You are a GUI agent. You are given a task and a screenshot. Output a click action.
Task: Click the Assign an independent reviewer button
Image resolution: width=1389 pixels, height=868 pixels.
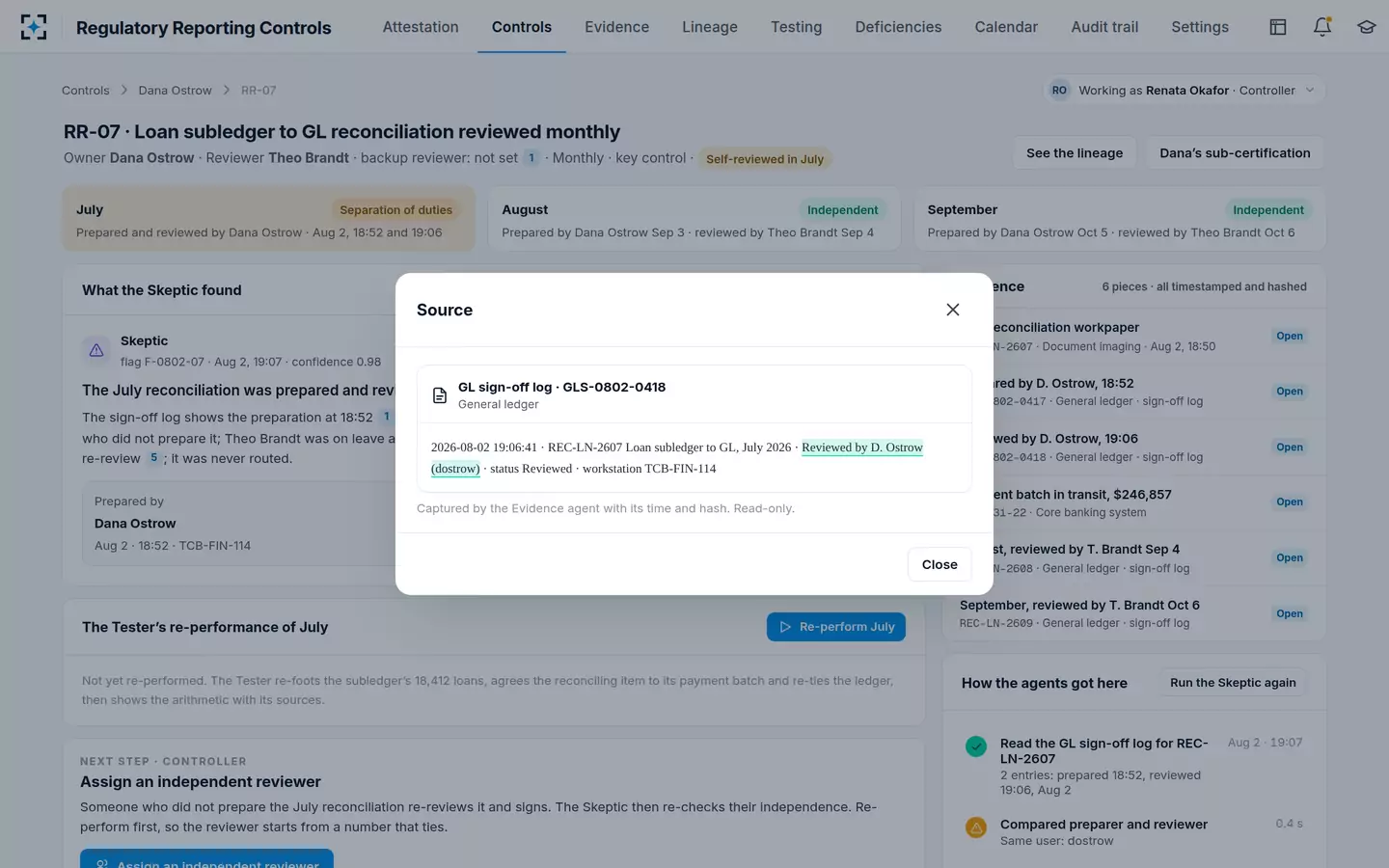tap(206, 858)
